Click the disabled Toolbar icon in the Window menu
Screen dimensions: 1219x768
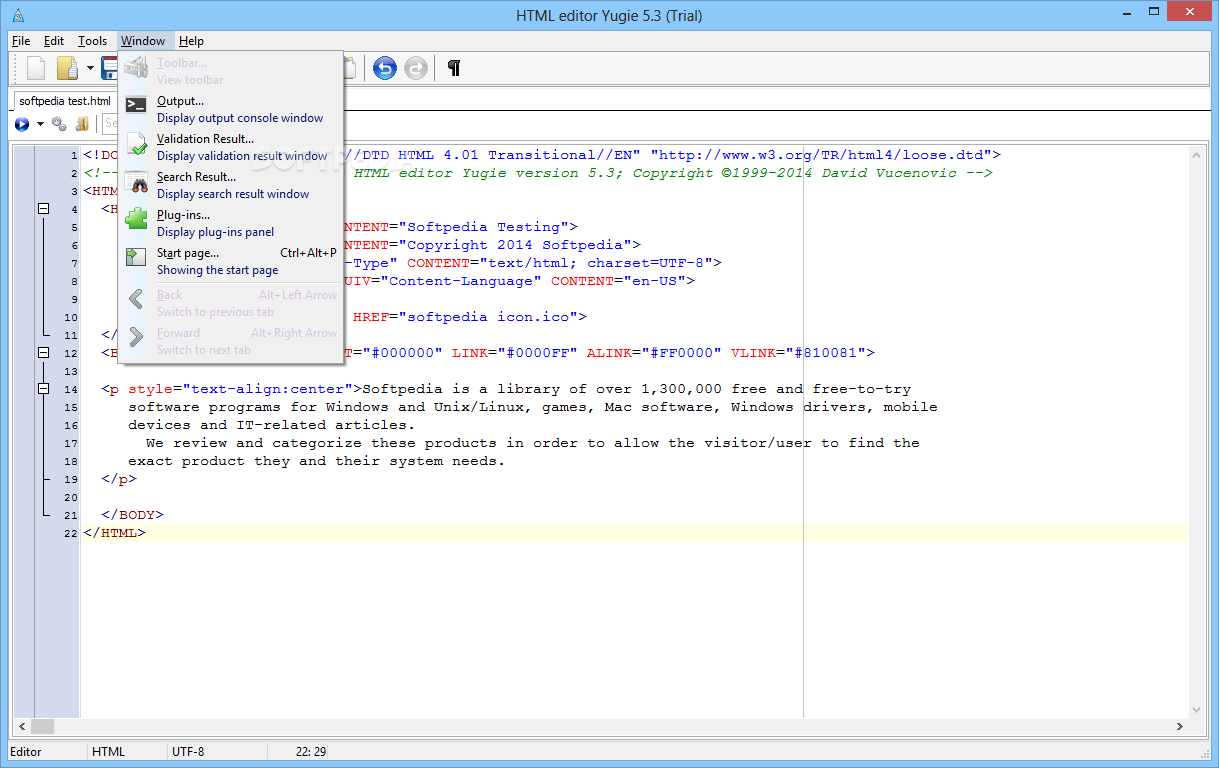coord(136,67)
